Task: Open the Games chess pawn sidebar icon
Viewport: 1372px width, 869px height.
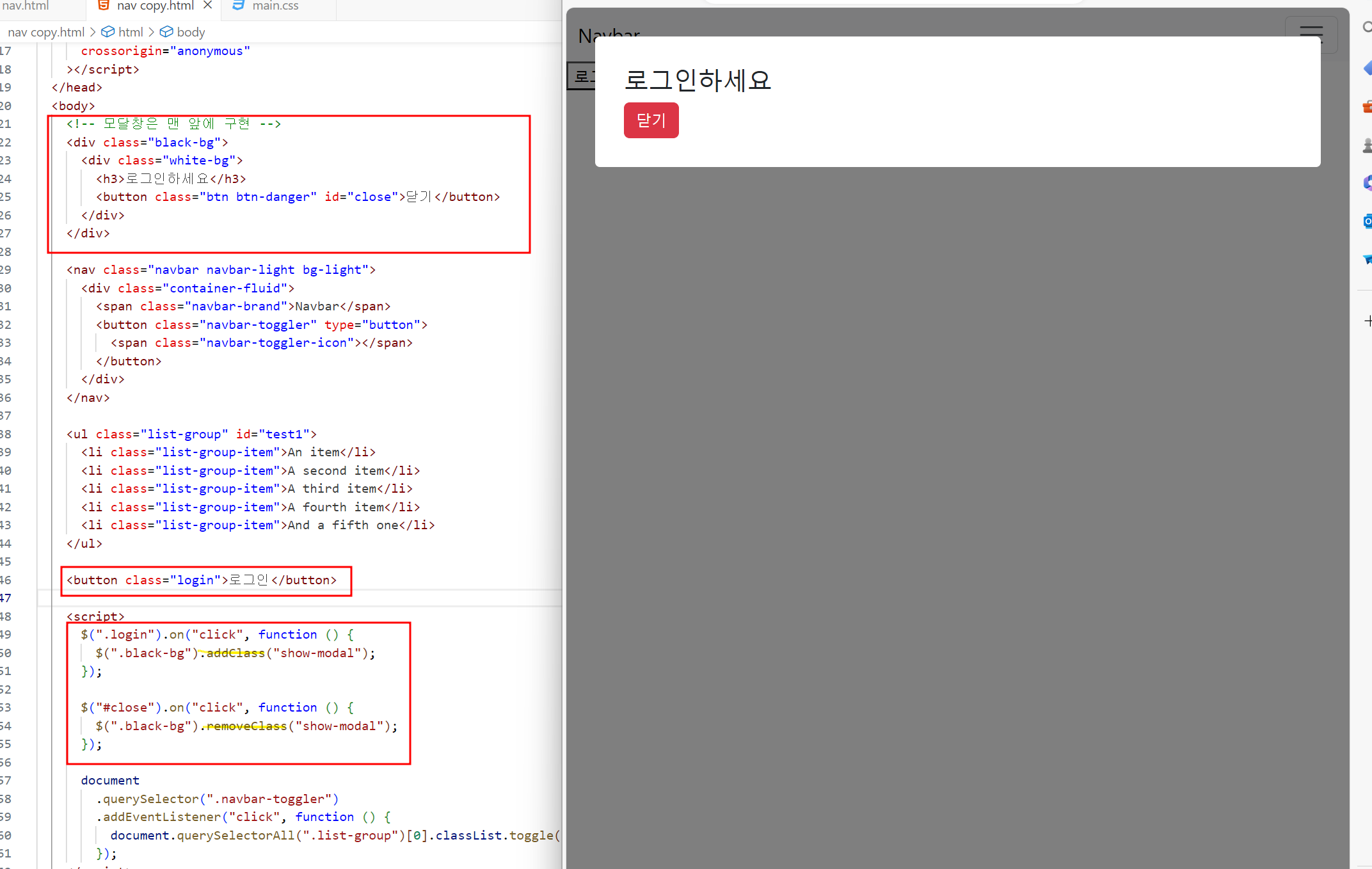Action: tap(1367, 145)
